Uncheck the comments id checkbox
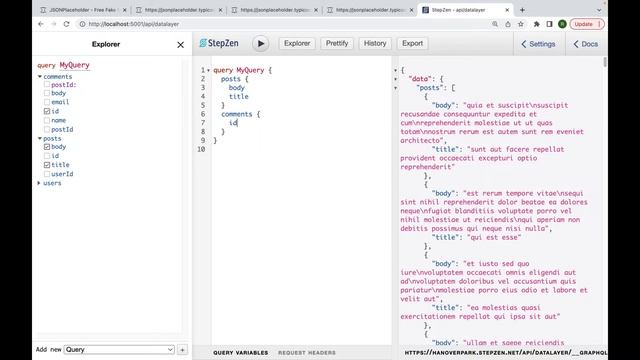This screenshot has height=360, width=640. click(x=47, y=111)
